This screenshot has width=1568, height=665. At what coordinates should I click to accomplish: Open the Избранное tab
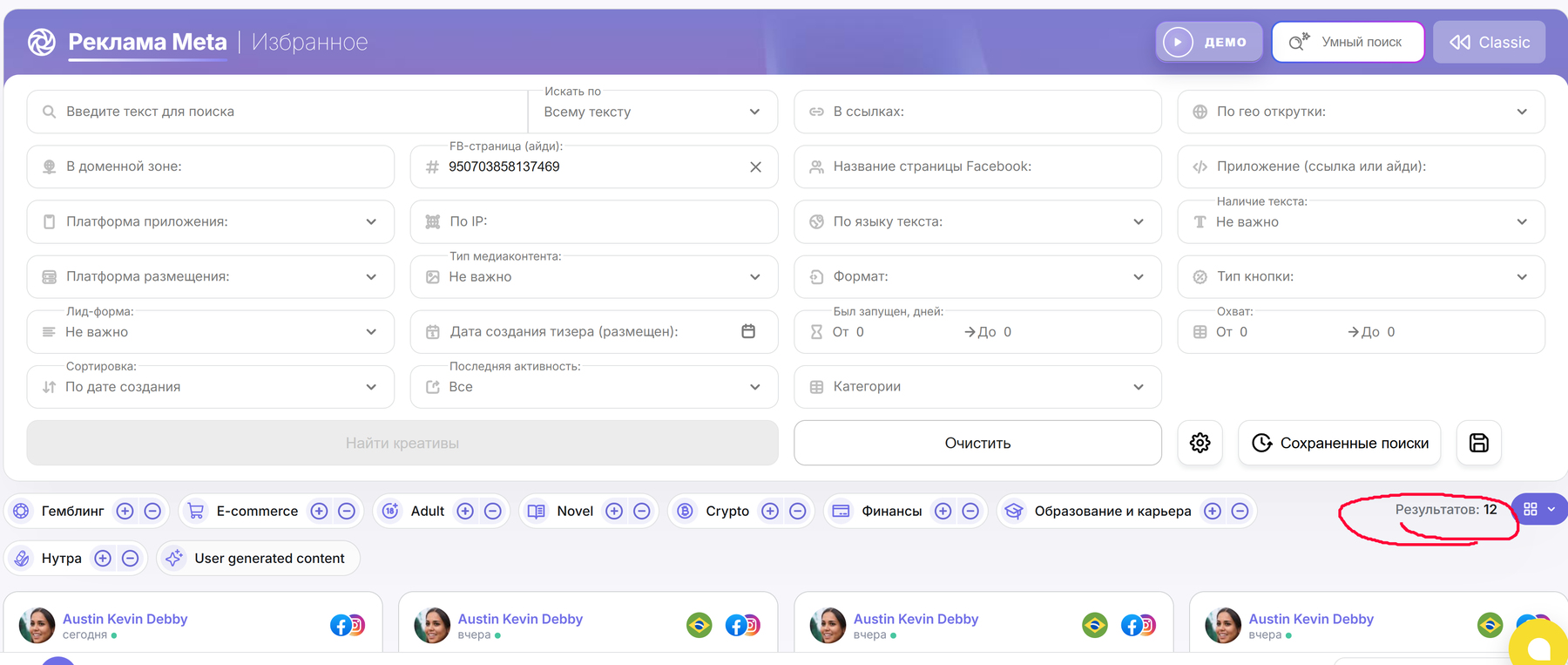tap(309, 42)
